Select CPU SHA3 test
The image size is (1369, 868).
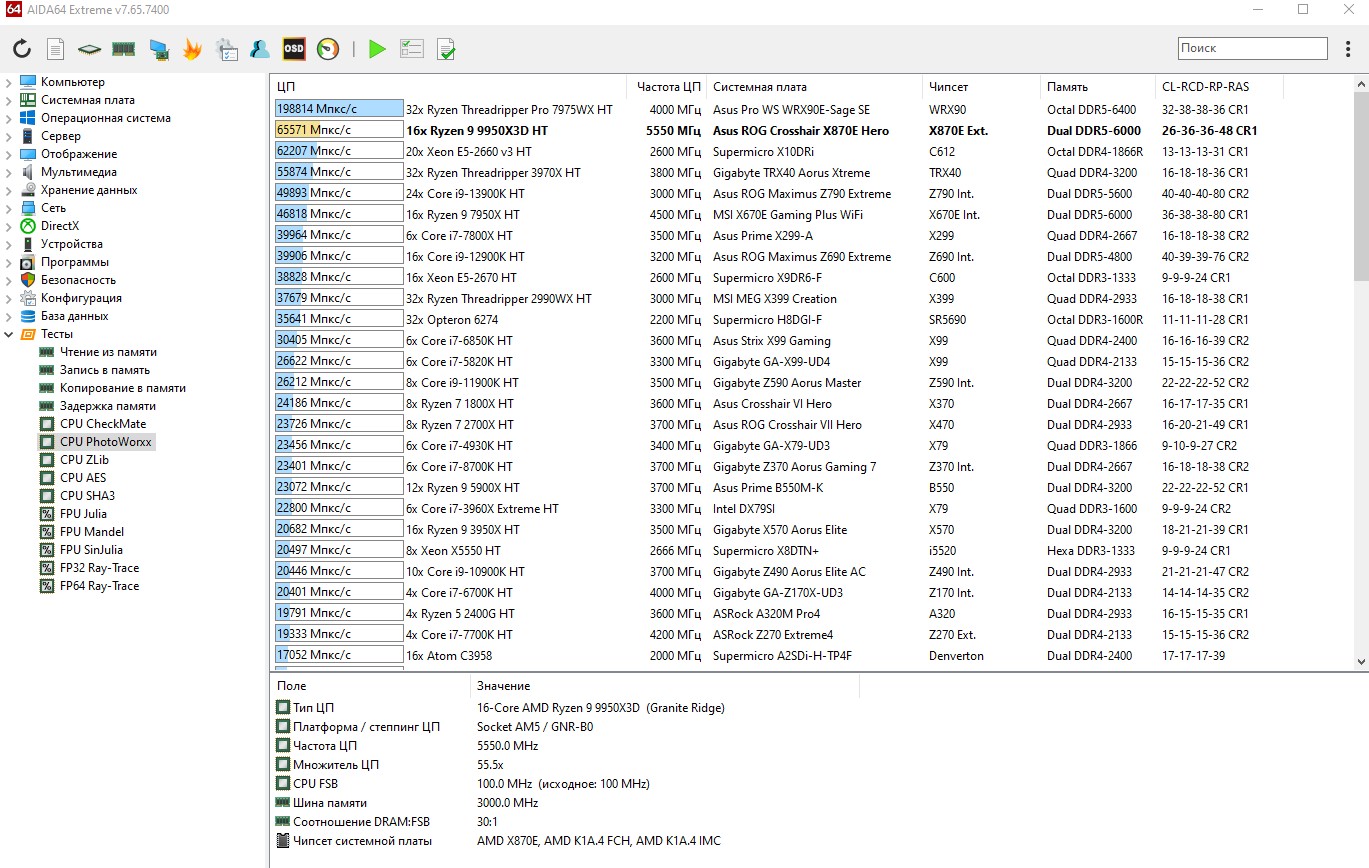click(x=87, y=496)
